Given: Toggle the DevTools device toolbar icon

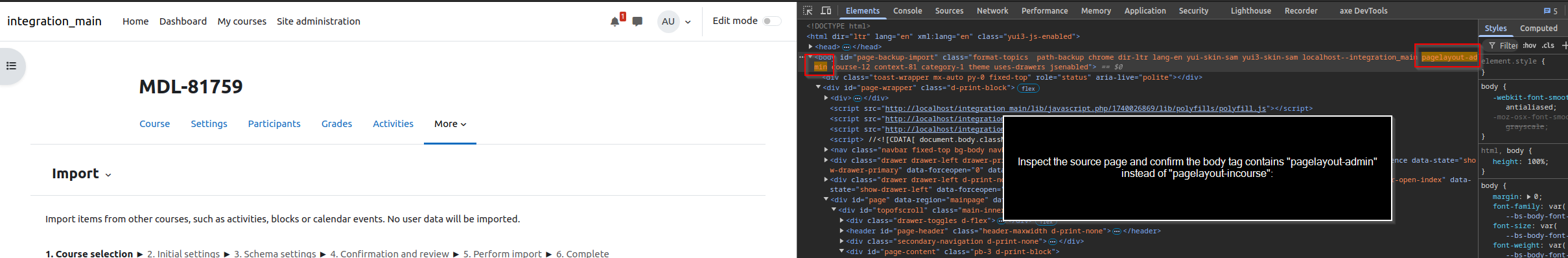Looking at the screenshot, I should pyautogui.click(x=826, y=10).
